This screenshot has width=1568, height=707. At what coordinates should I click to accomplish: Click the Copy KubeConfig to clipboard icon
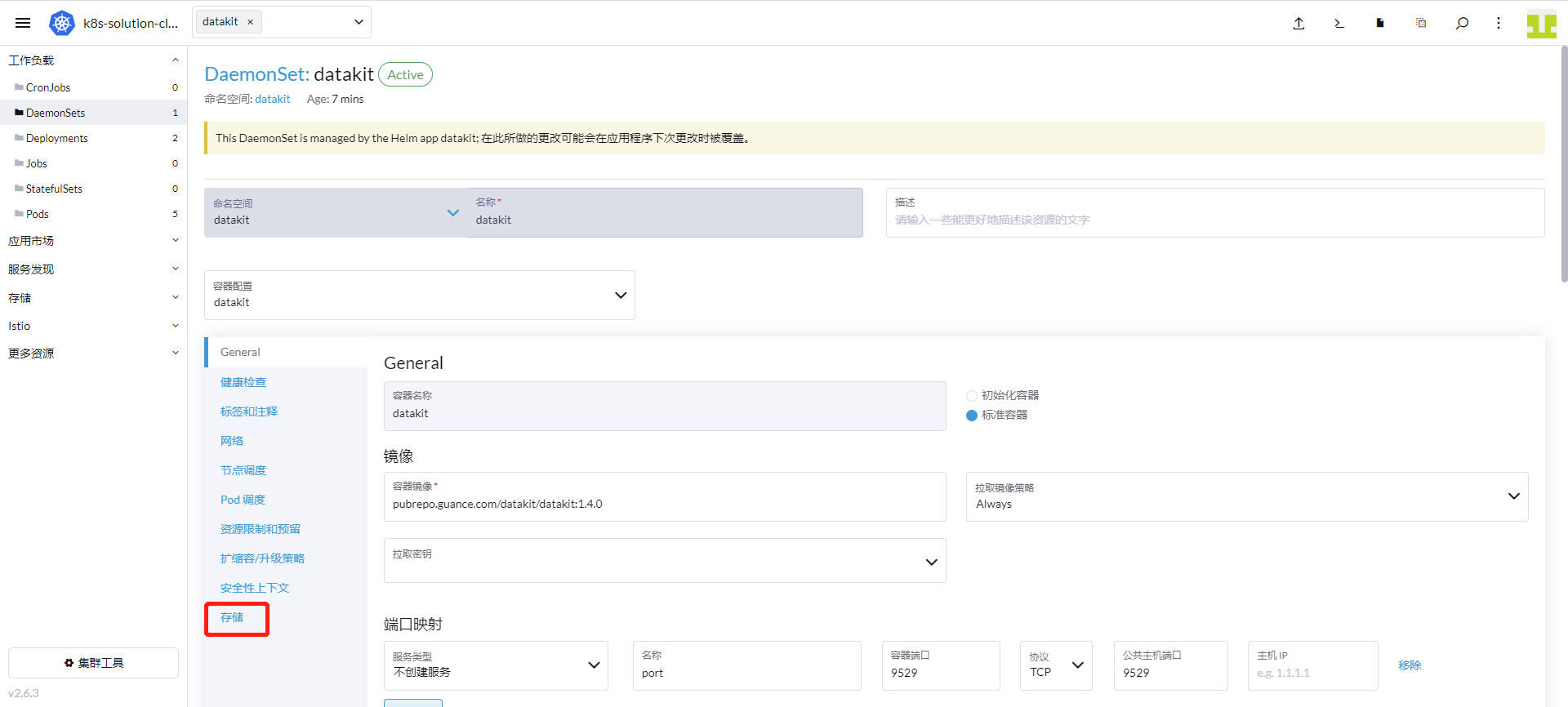pyautogui.click(x=1421, y=23)
